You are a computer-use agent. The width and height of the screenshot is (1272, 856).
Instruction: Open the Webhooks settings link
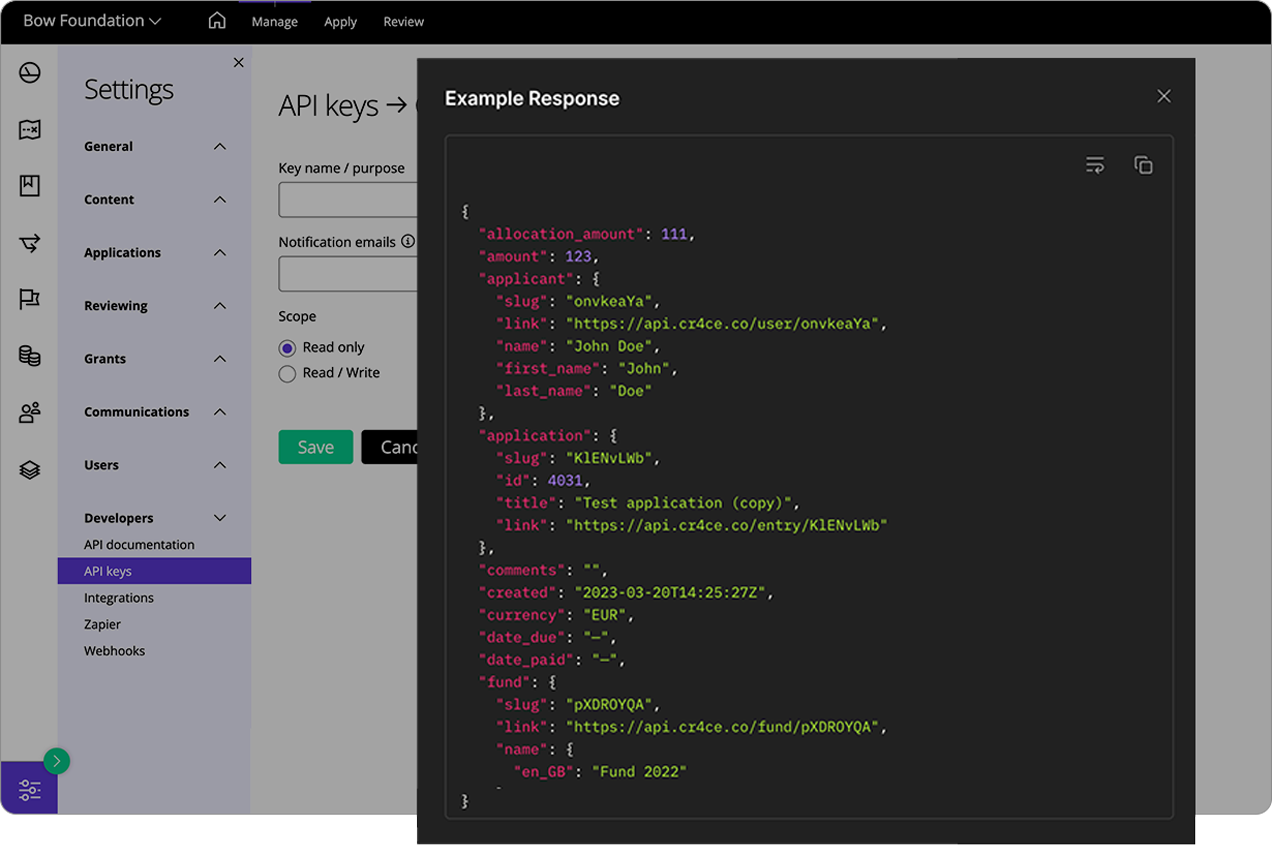pyautogui.click(x=115, y=651)
